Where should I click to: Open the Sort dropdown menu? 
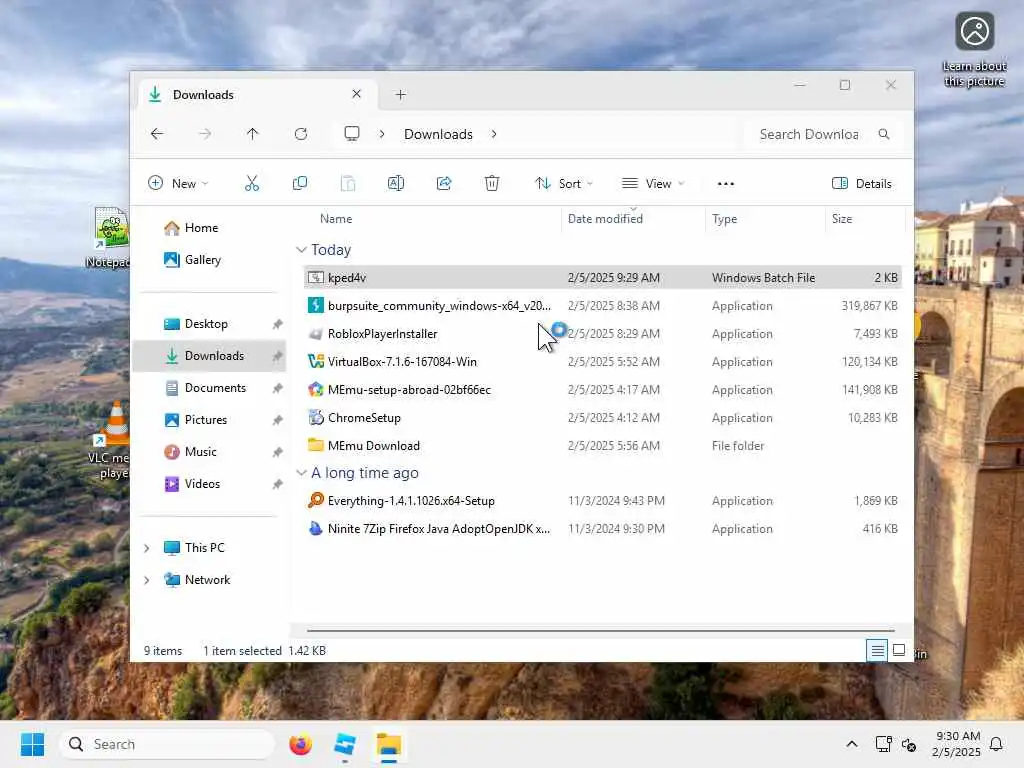pyautogui.click(x=564, y=184)
